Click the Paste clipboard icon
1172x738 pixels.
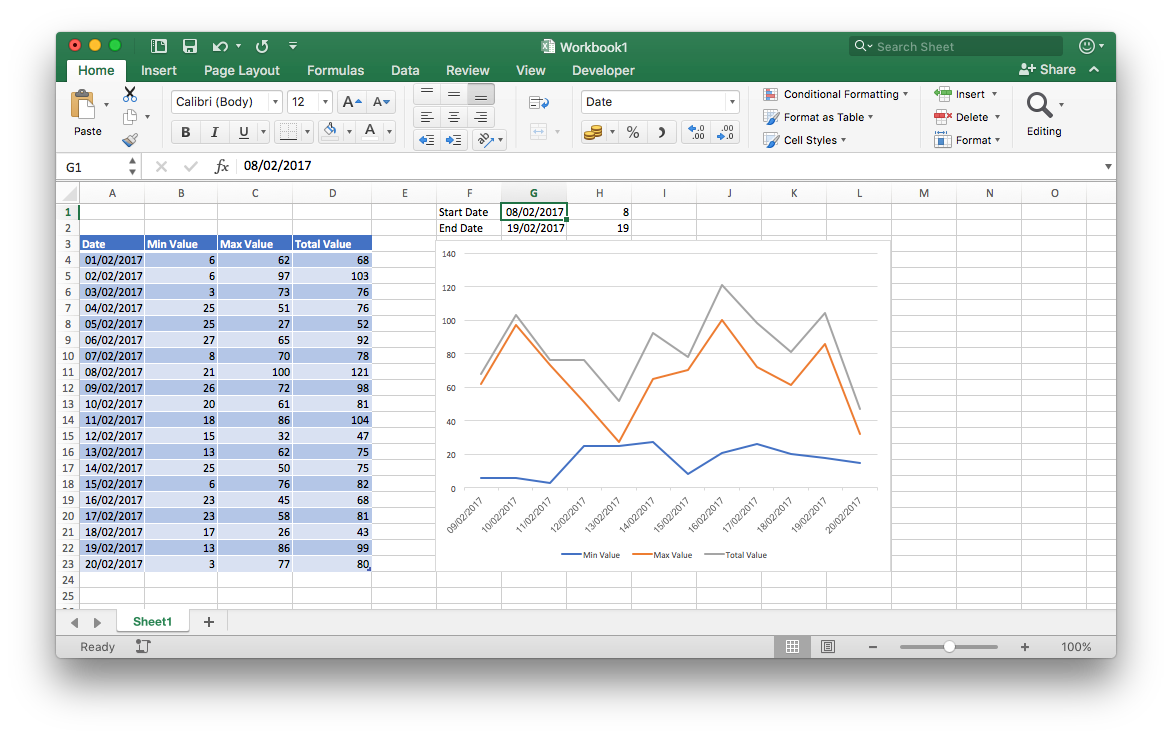84,105
